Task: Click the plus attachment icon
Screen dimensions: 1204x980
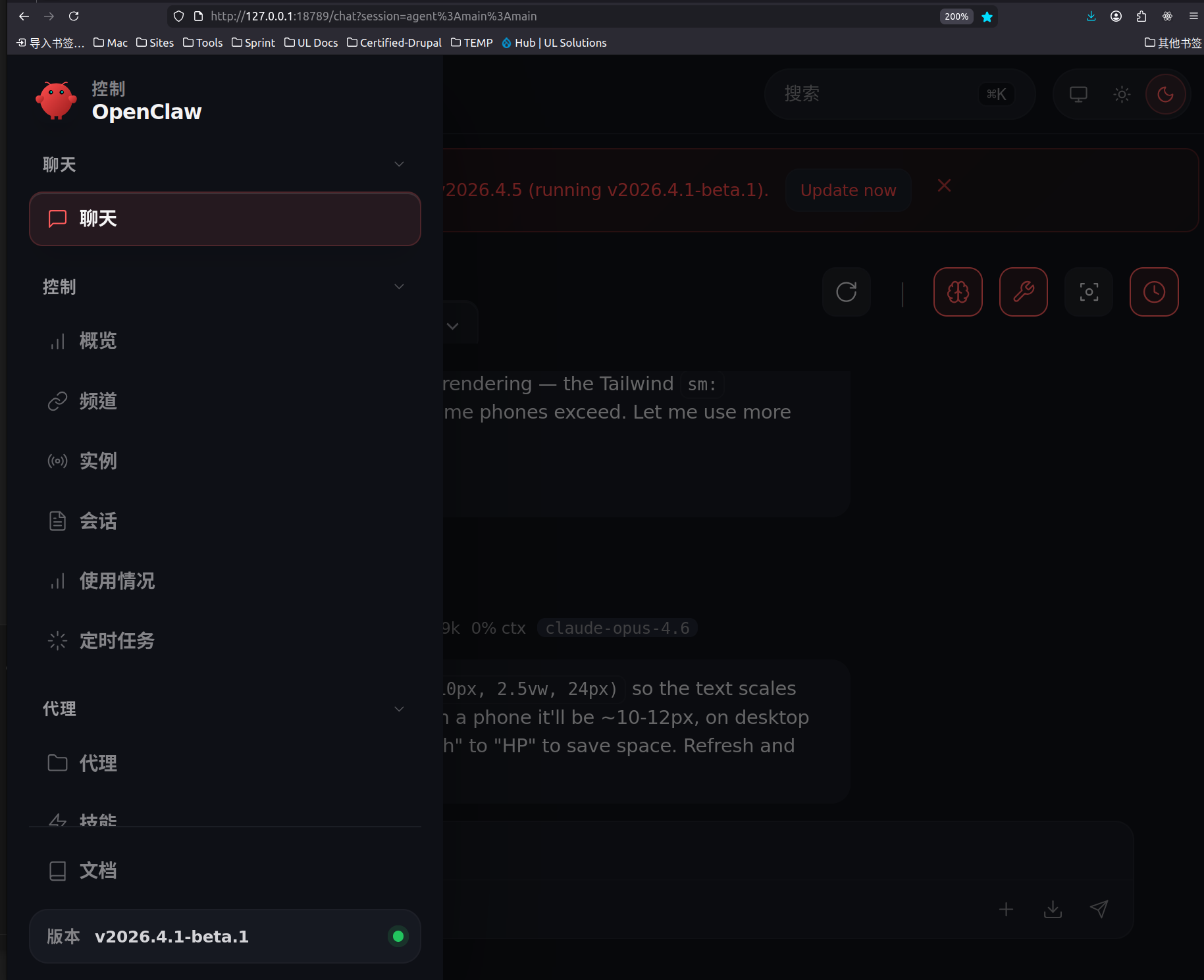Action: 1005,909
